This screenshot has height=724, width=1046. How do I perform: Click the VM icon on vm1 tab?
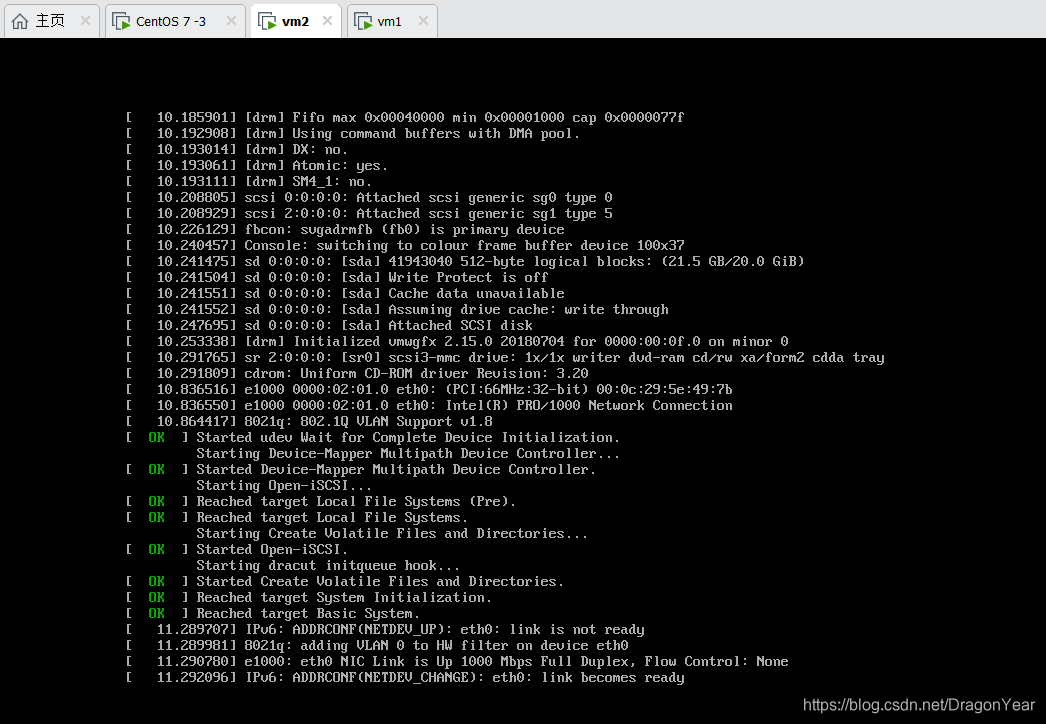point(363,21)
